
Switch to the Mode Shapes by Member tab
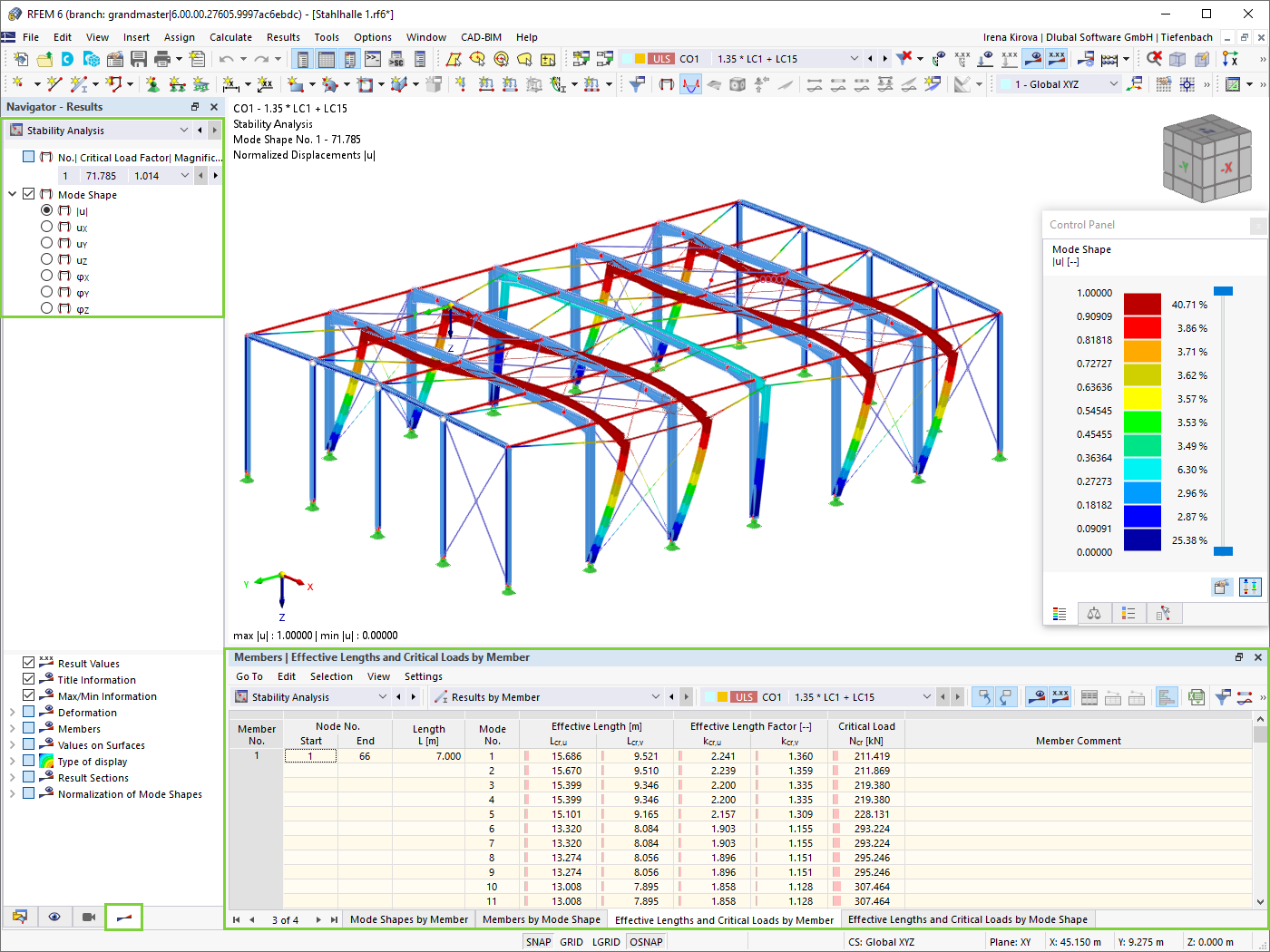coord(408,918)
